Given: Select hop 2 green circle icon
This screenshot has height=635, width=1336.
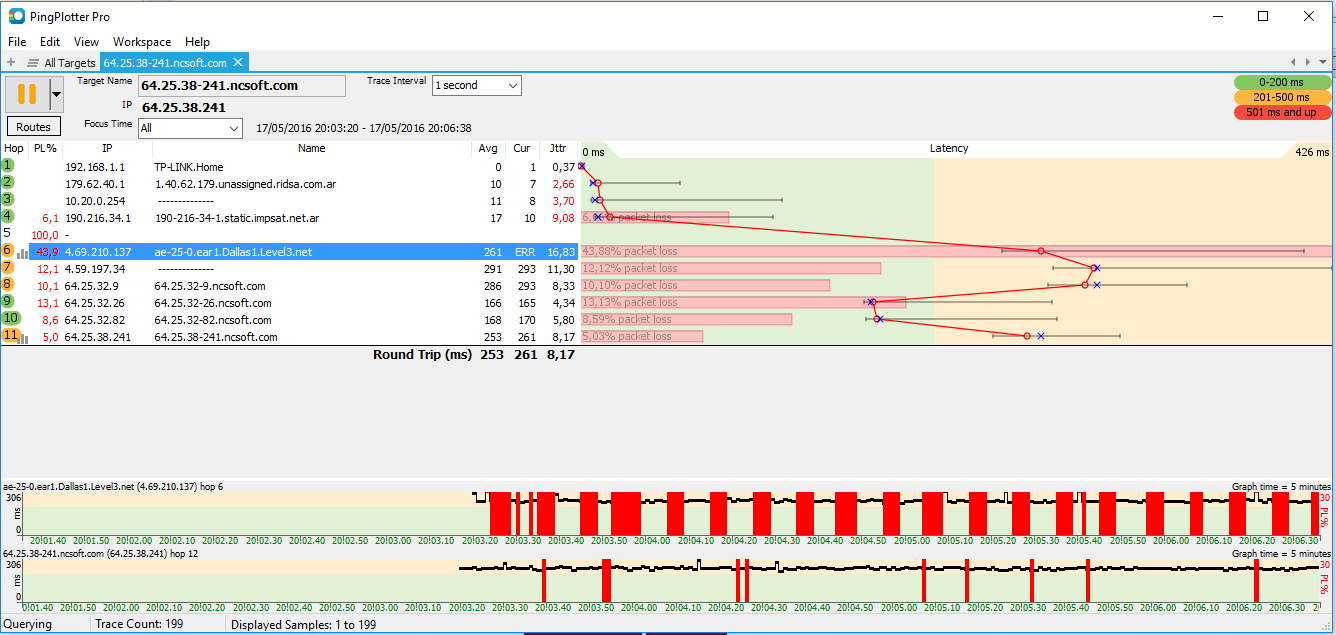Looking at the screenshot, I should tap(8, 183).
